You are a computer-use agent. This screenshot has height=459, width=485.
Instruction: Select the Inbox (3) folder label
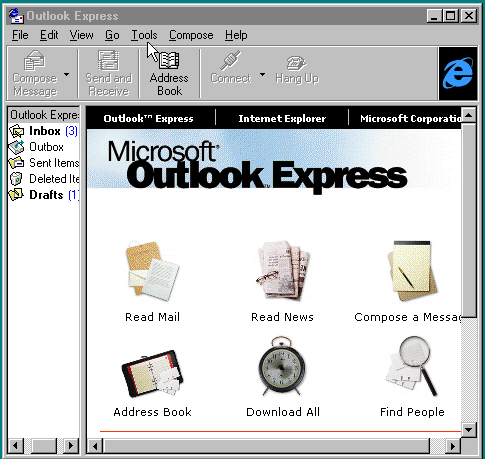pos(53,131)
